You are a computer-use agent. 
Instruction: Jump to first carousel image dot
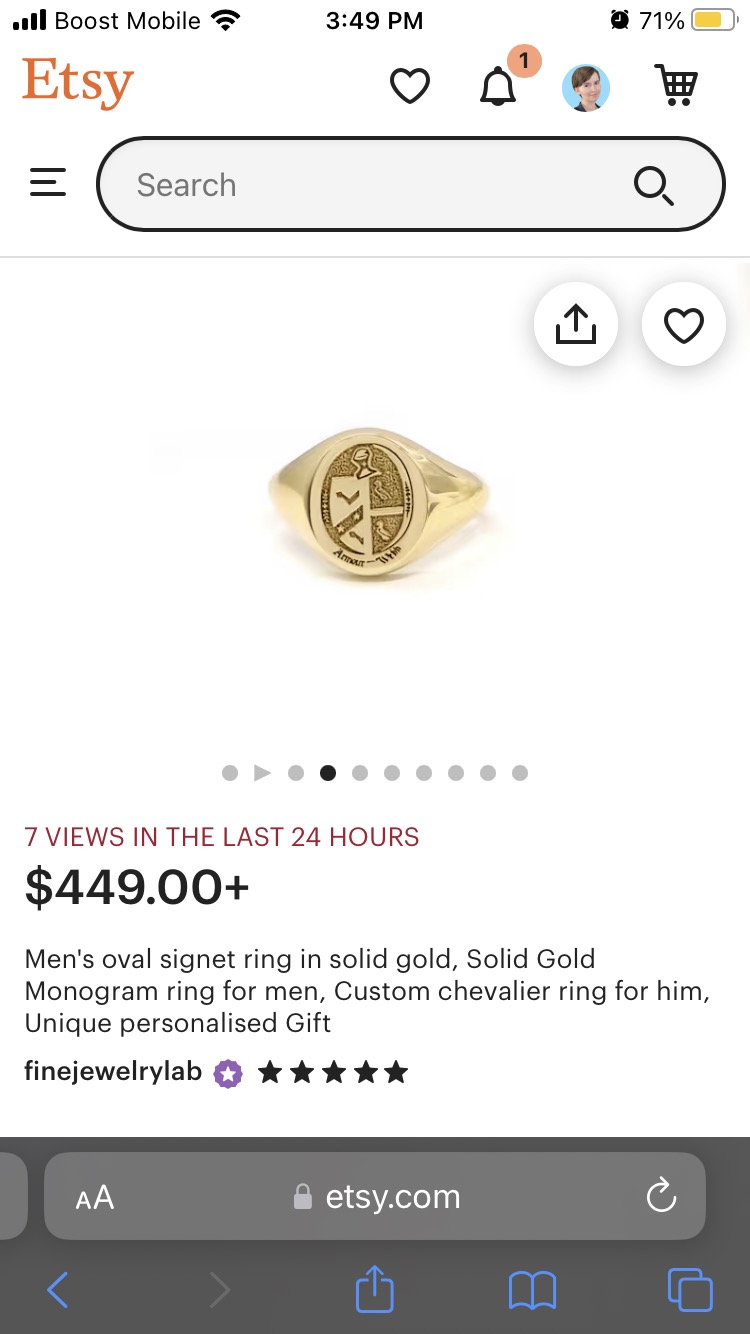pyautogui.click(x=230, y=772)
